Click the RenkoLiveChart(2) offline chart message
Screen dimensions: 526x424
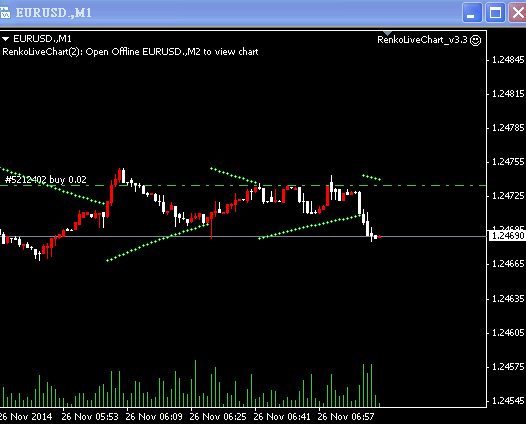(130, 52)
